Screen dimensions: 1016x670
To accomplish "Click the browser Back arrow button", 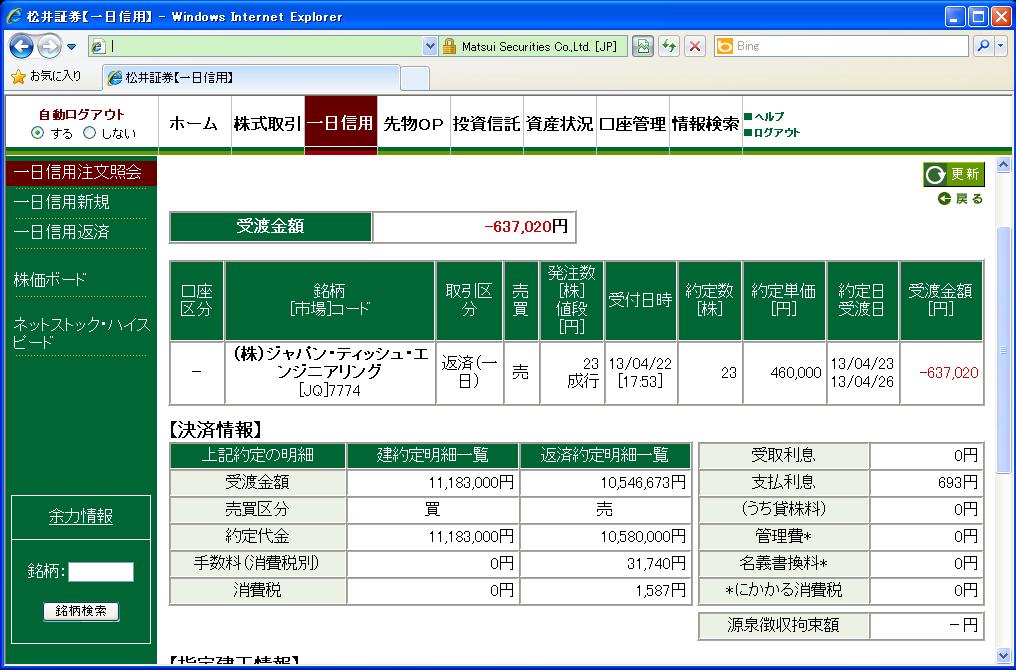I will (x=22, y=46).
